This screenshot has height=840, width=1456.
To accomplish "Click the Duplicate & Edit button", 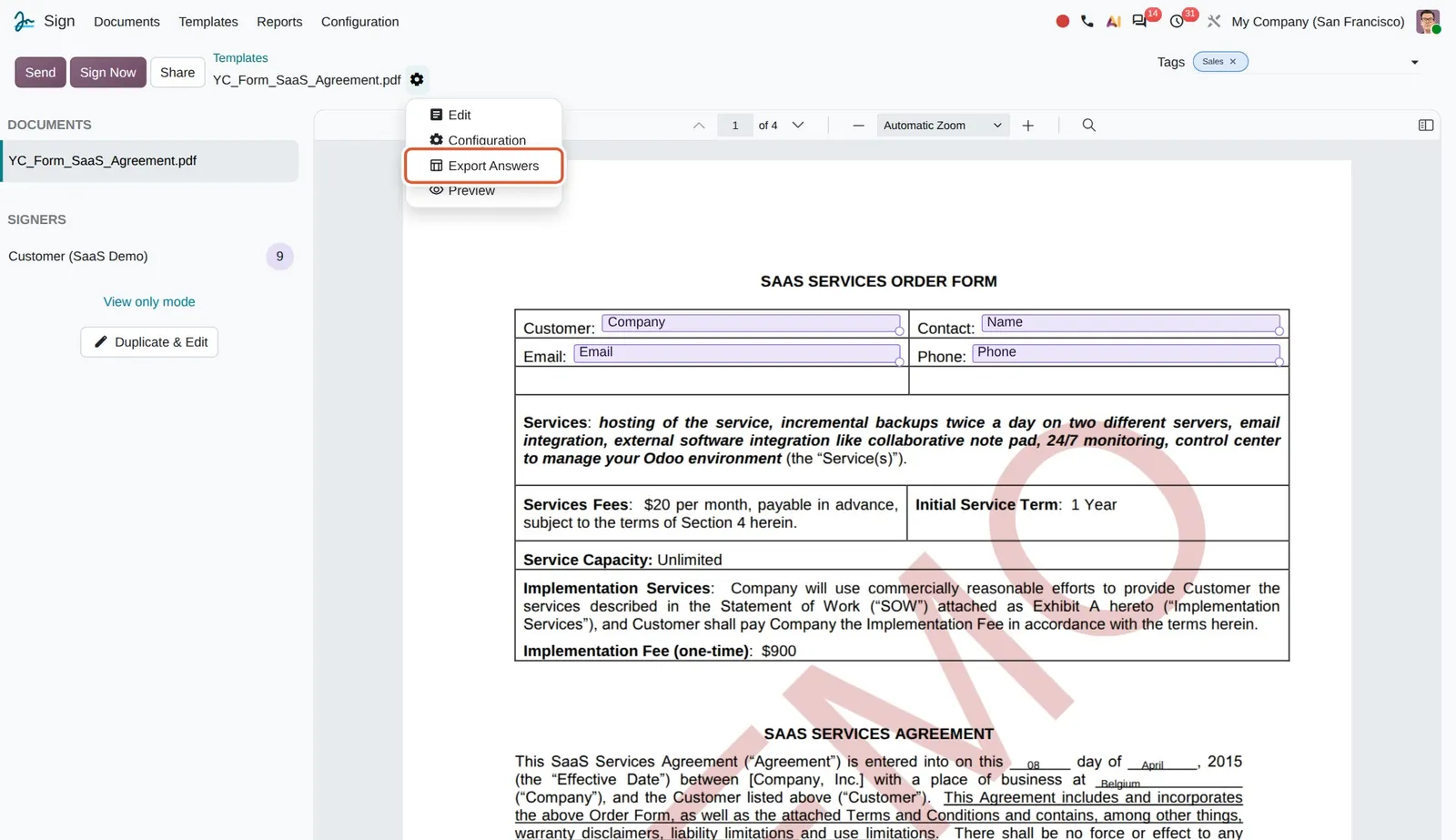I will 149,342.
